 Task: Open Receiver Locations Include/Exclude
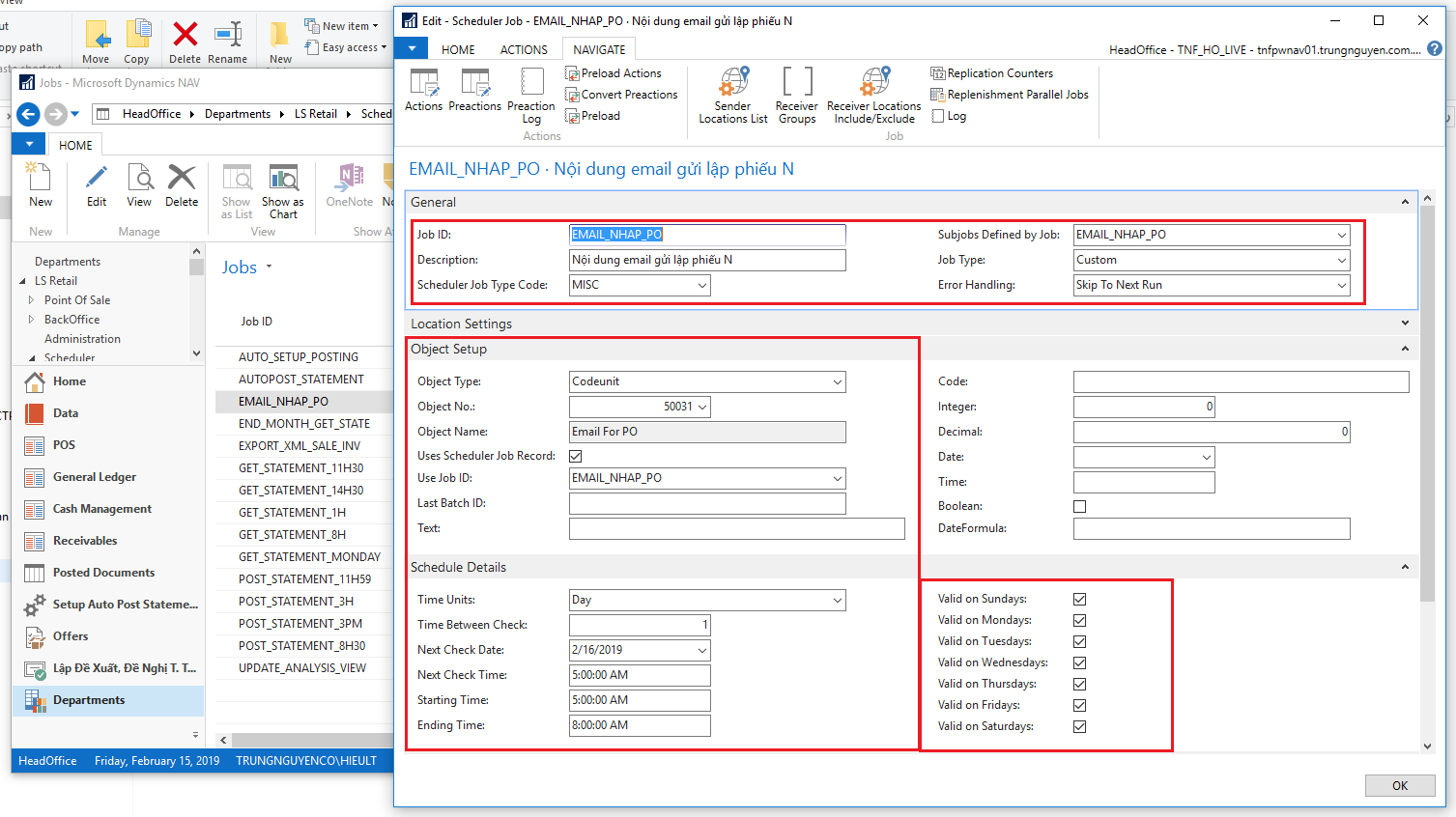[x=874, y=97]
